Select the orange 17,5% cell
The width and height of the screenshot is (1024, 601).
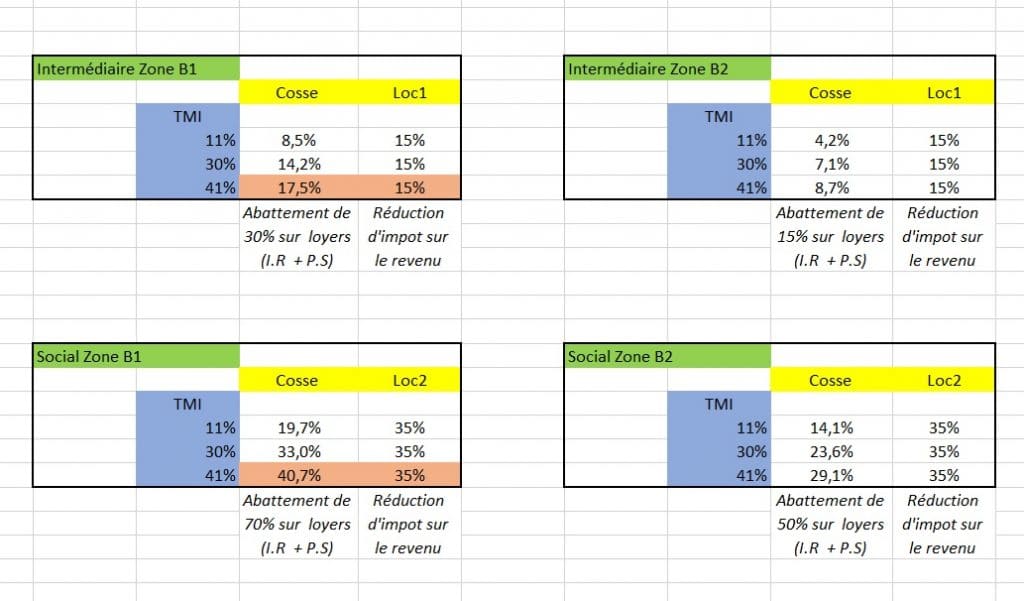tap(297, 187)
